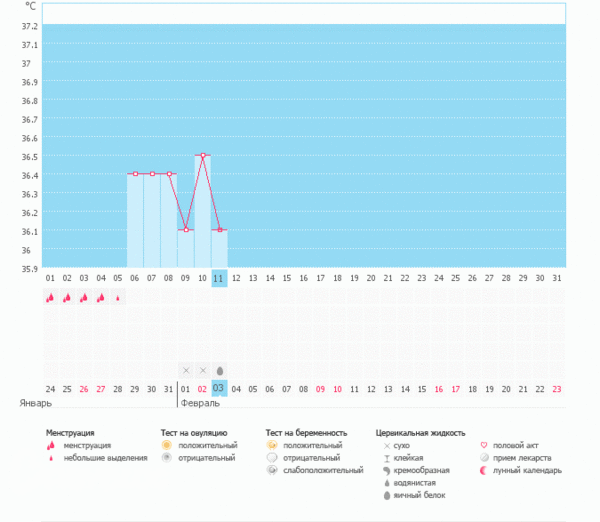Click the positive ovulation test legend icon
The width and height of the screenshot is (600, 522).
[168, 445]
